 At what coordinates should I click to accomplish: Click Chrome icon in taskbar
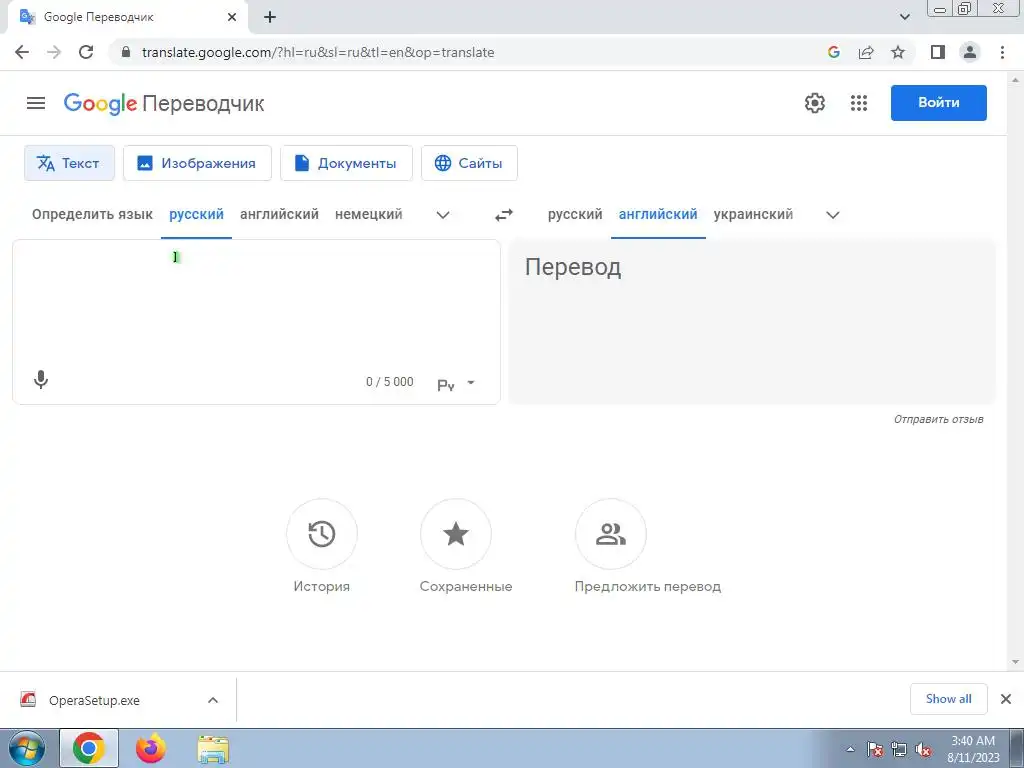pyautogui.click(x=89, y=748)
